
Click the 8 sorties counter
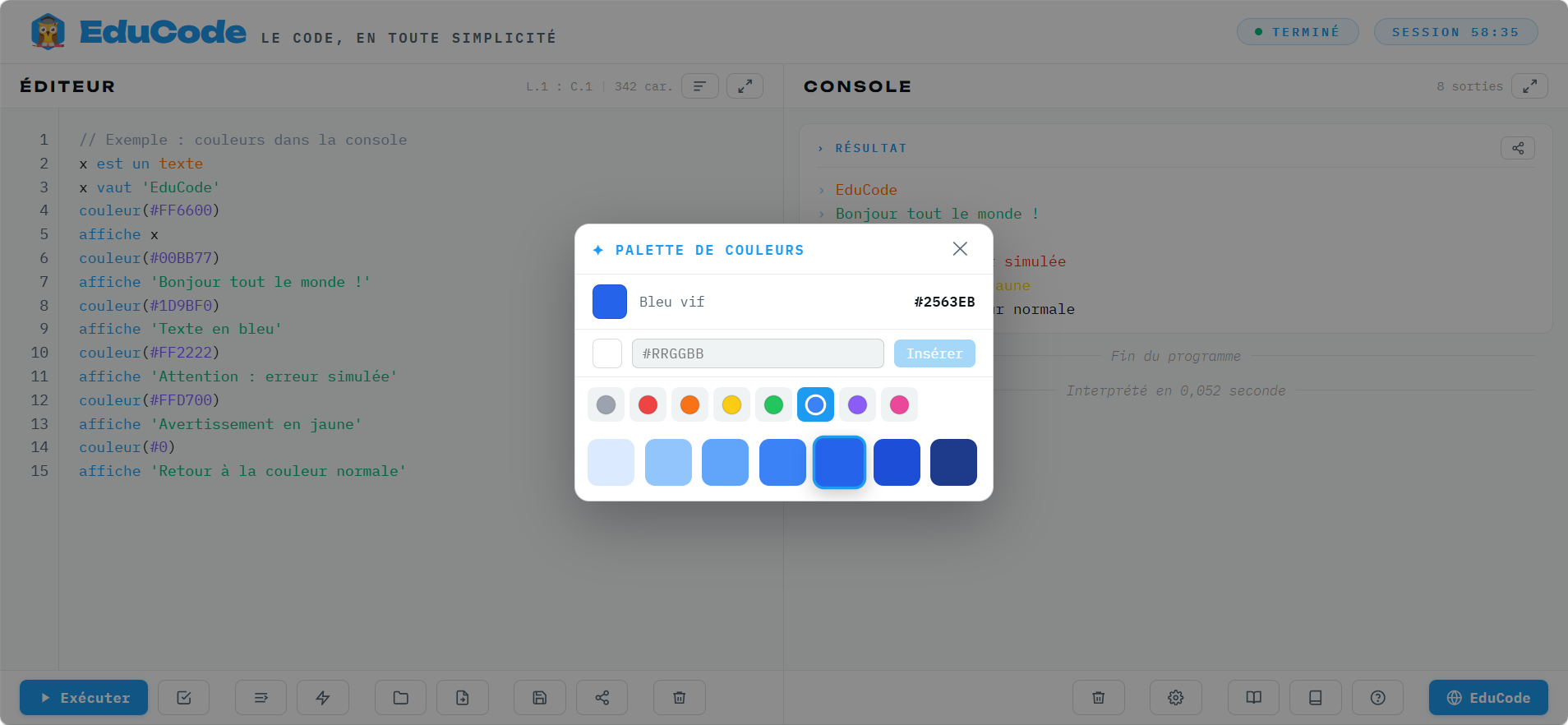[x=1469, y=86]
